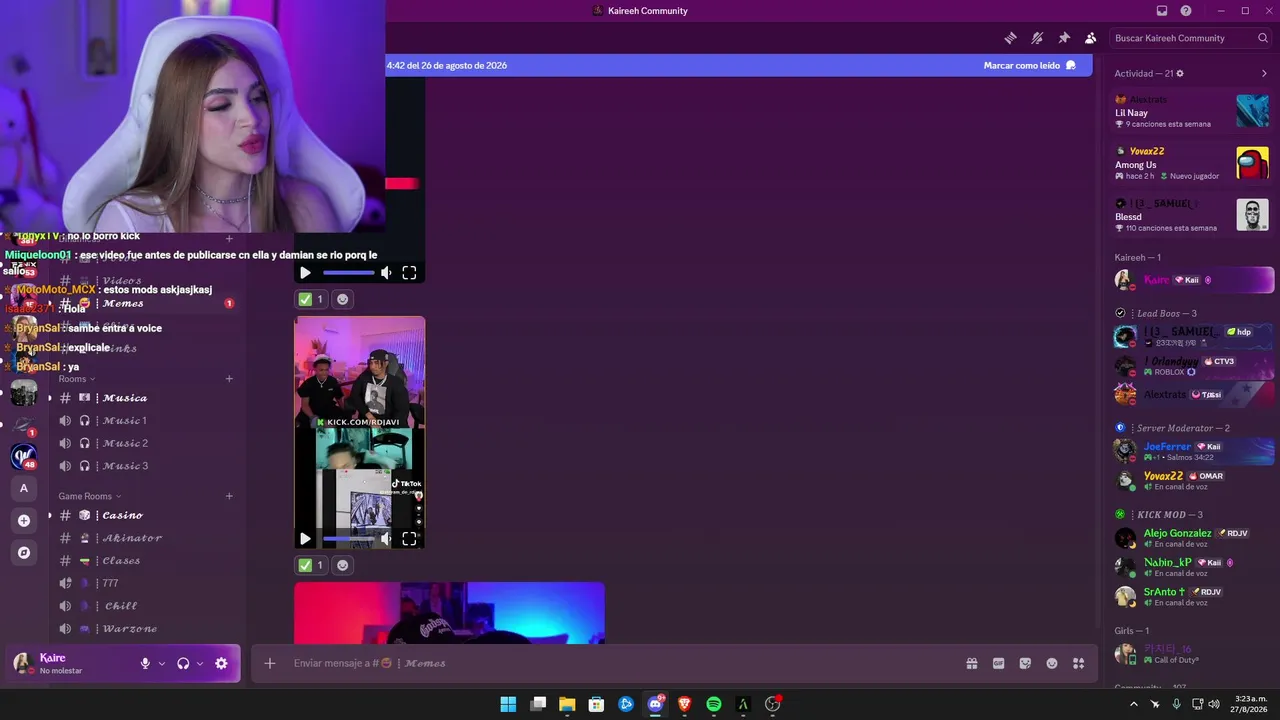Play the first video attachment
This screenshot has height=720, width=1280.
[305, 273]
